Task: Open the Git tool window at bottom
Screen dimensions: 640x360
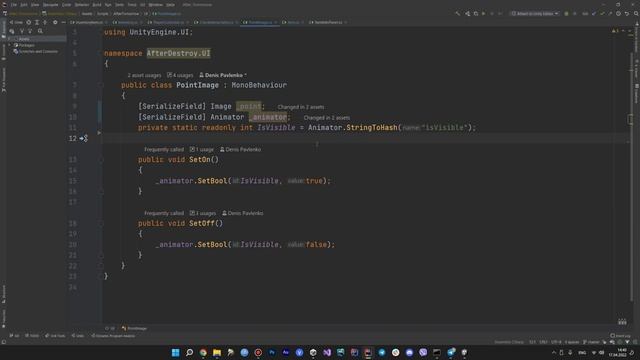Action: pos(14,336)
